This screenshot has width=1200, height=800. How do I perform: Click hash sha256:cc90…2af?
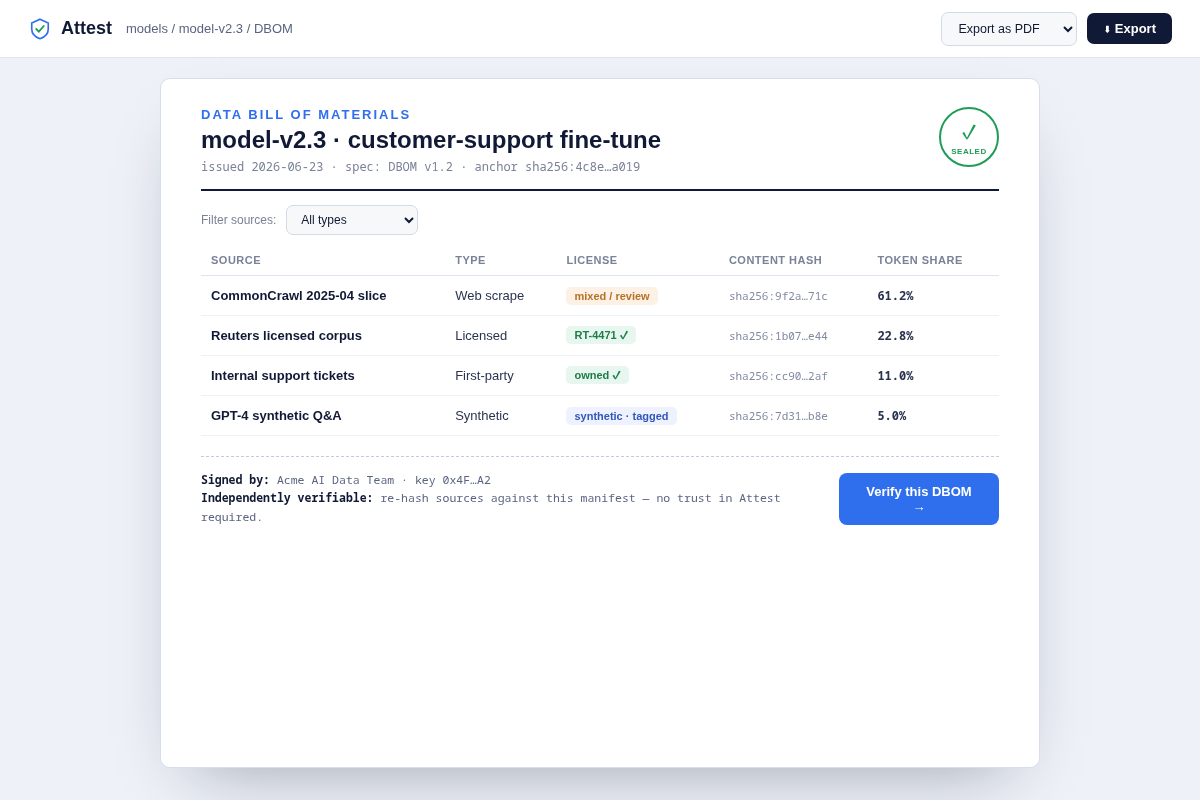click(x=778, y=376)
